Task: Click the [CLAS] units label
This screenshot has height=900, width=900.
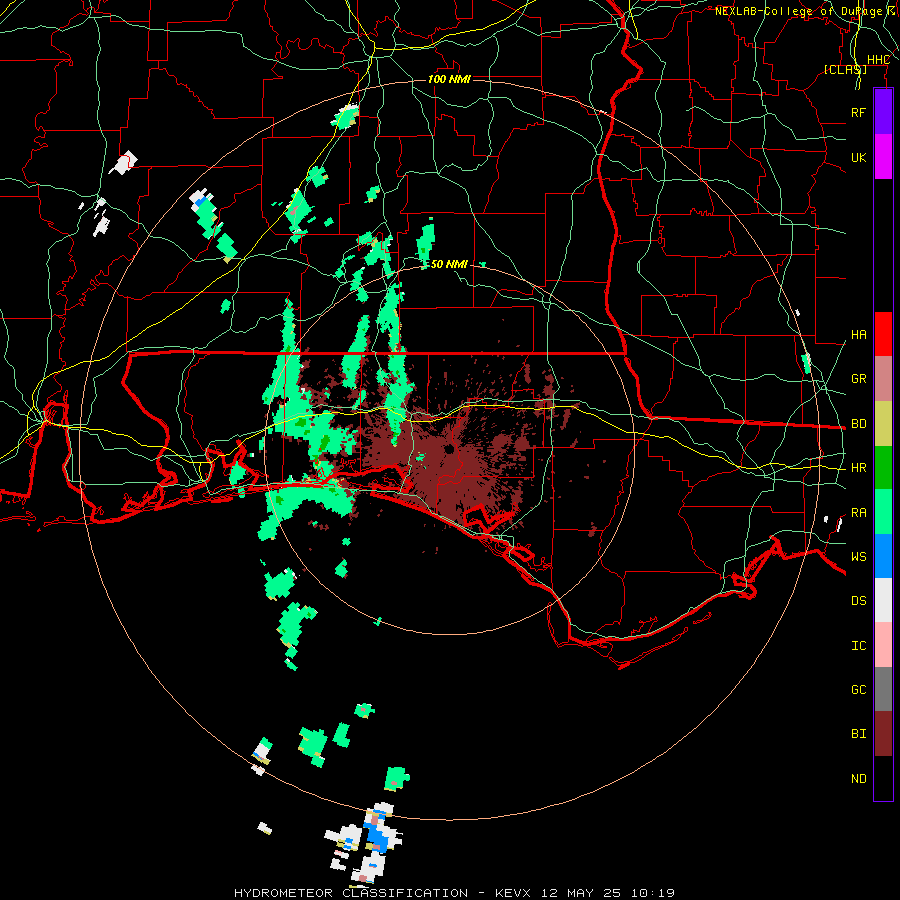Action: click(845, 69)
